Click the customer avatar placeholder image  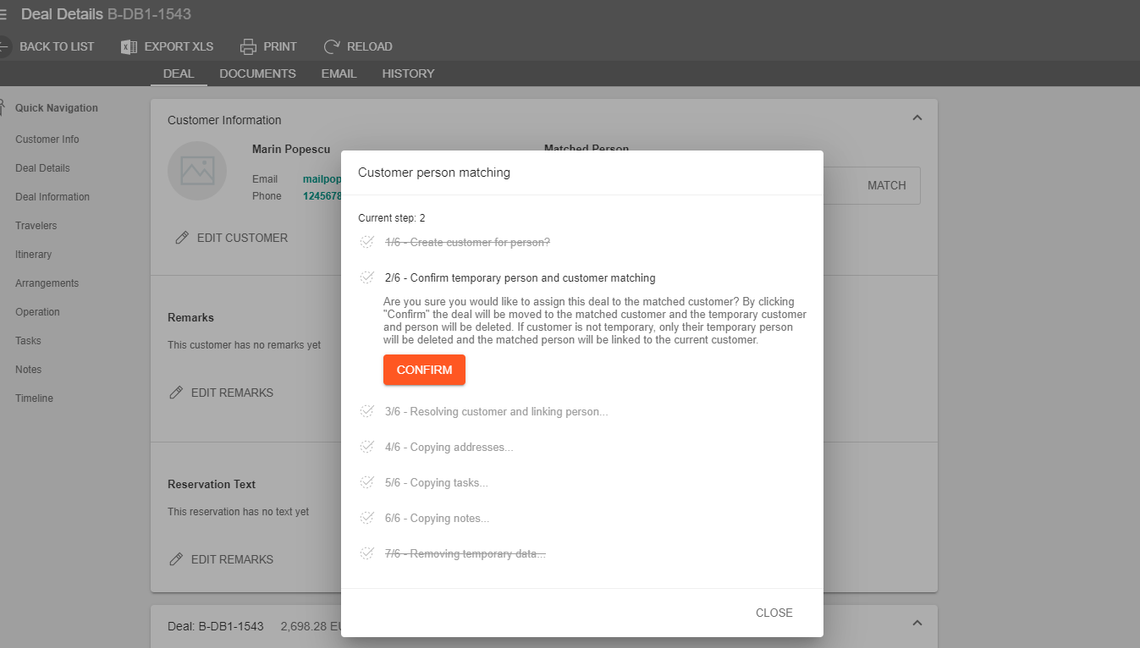click(197, 171)
